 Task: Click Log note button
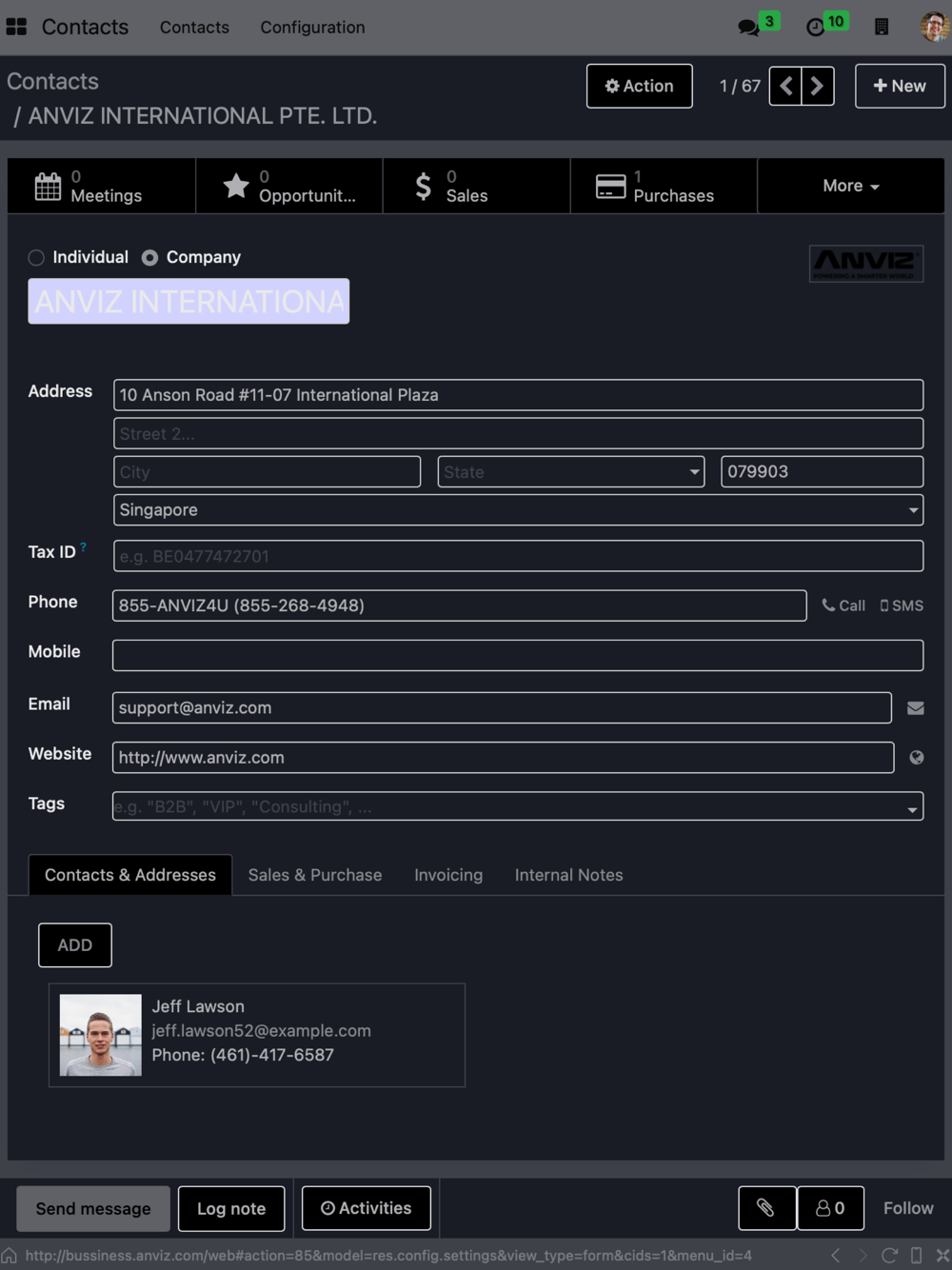click(x=231, y=1208)
